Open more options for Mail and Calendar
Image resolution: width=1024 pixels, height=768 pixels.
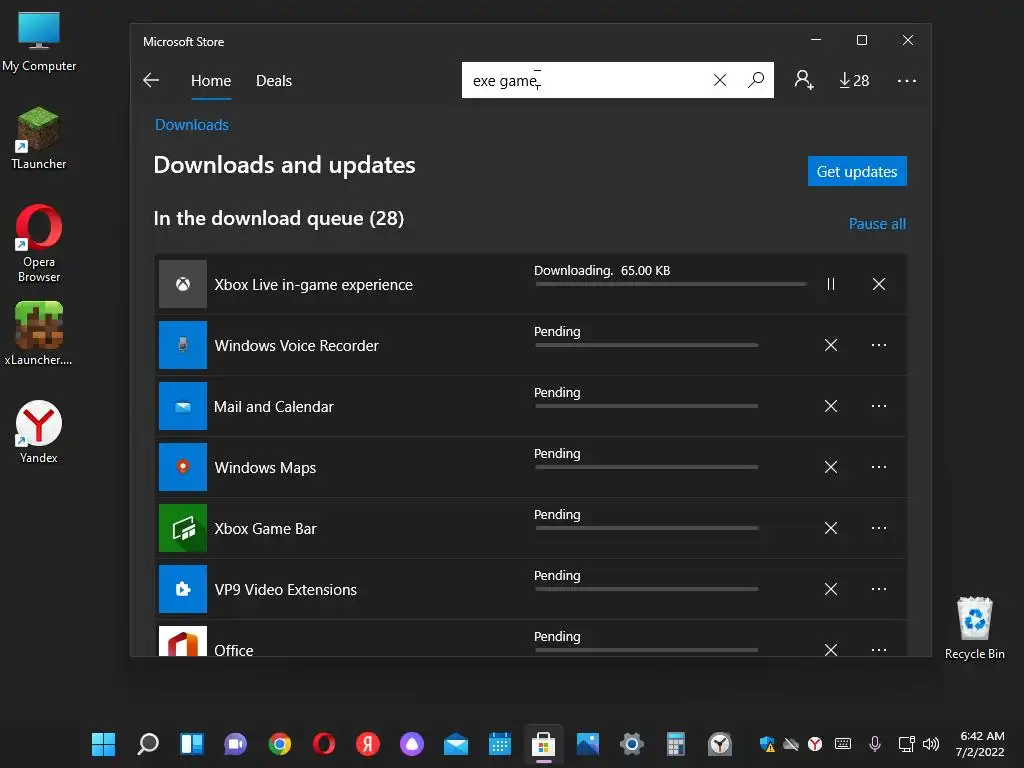coord(879,406)
